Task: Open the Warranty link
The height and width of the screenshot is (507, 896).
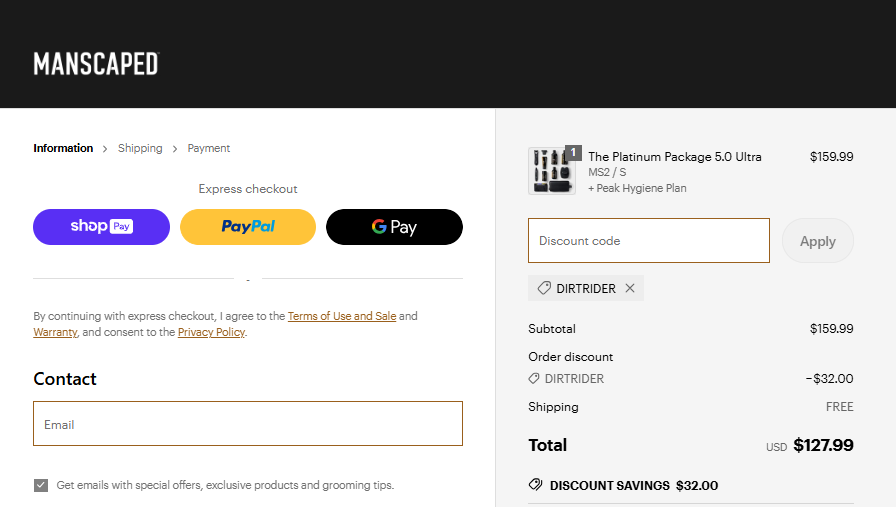Action: coord(55,332)
